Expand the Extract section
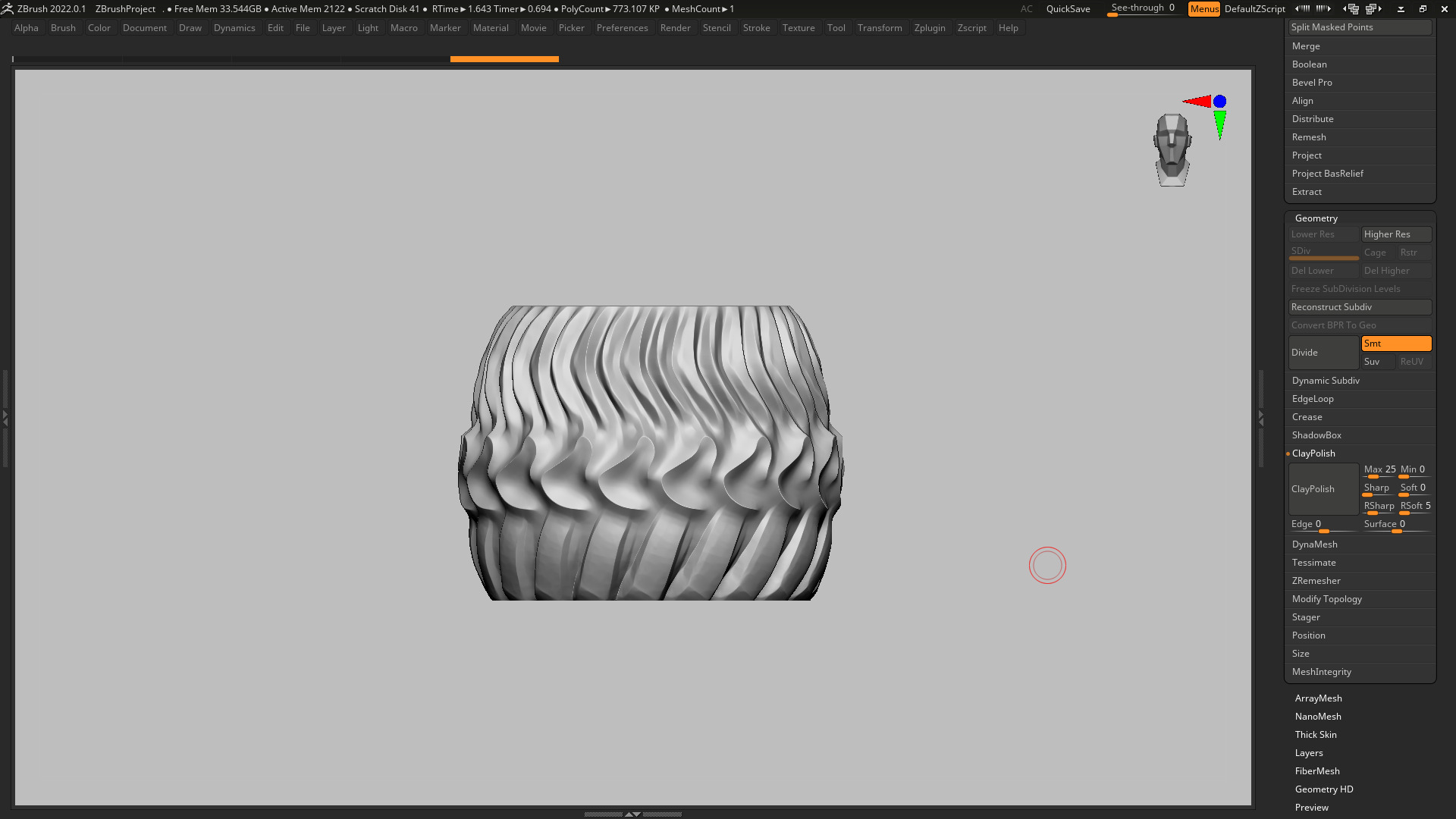 (1307, 192)
